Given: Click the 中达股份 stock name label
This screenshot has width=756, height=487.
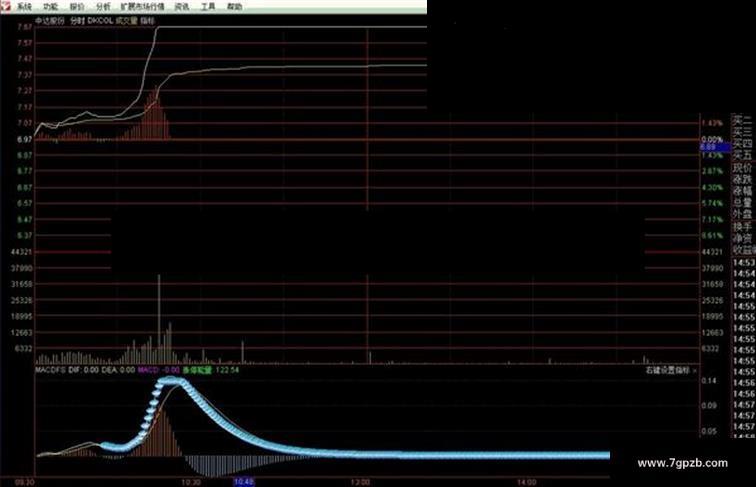Looking at the screenshot, I should [50, 21].
